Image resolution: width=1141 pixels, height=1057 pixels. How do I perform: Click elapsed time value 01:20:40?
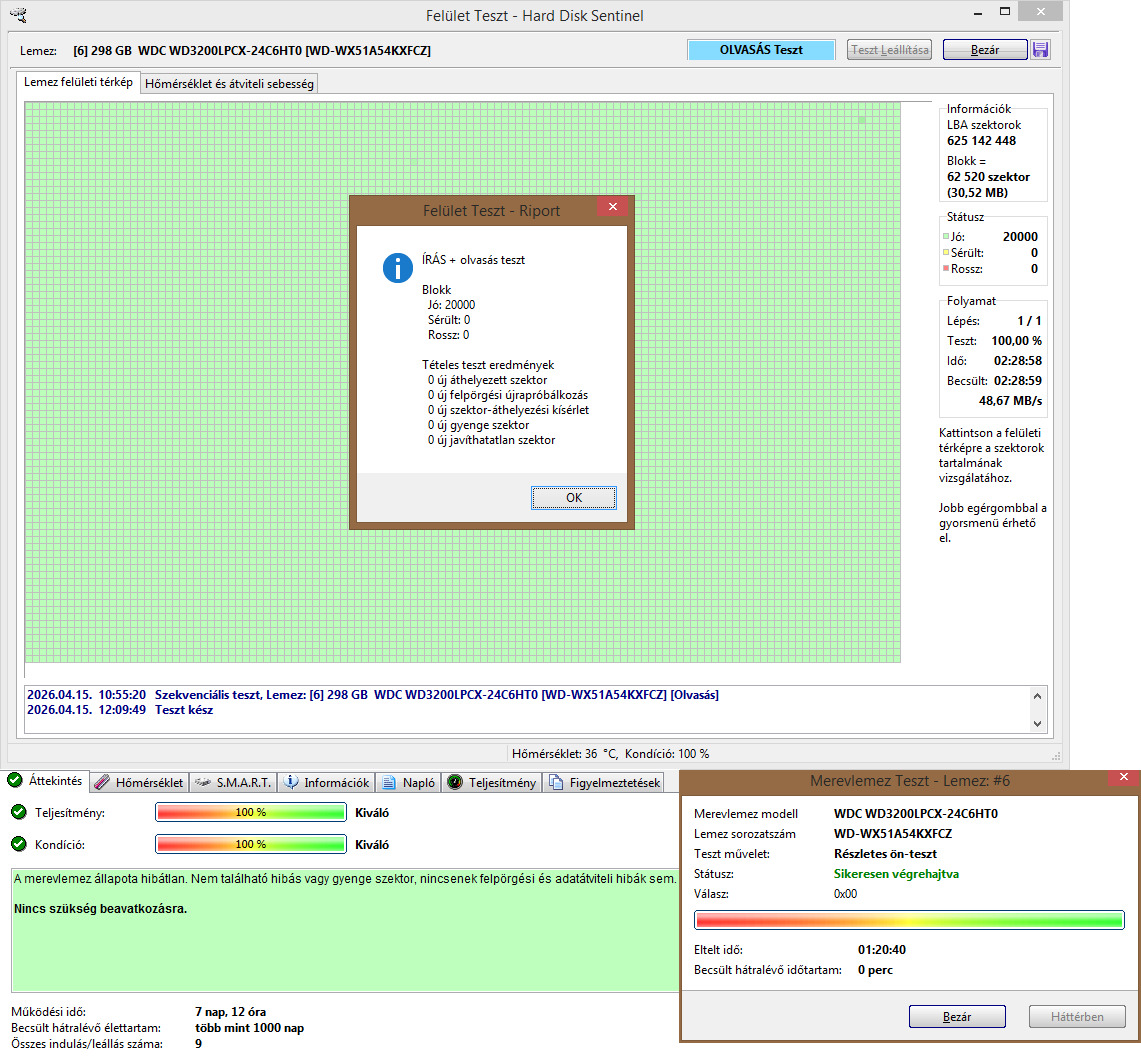882,949
